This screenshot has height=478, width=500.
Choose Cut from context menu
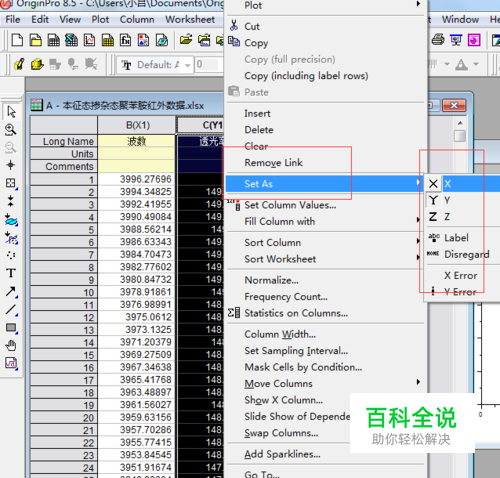coord(252,26)
